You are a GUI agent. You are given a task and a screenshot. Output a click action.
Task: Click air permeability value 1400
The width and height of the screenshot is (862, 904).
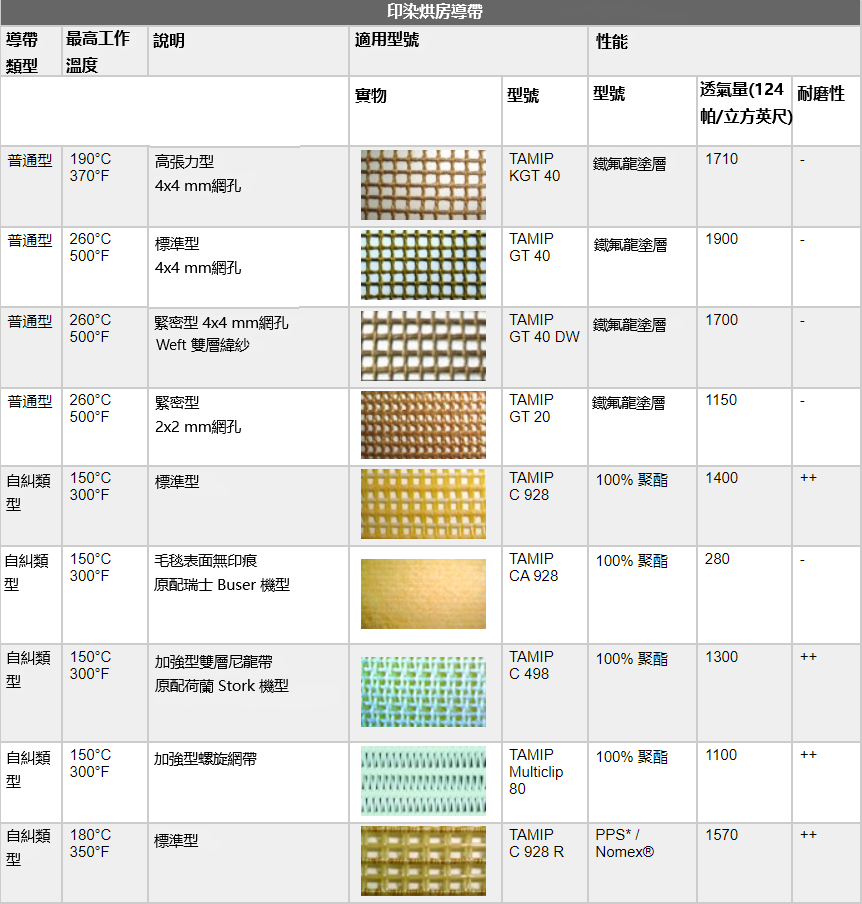click(721, 478)
